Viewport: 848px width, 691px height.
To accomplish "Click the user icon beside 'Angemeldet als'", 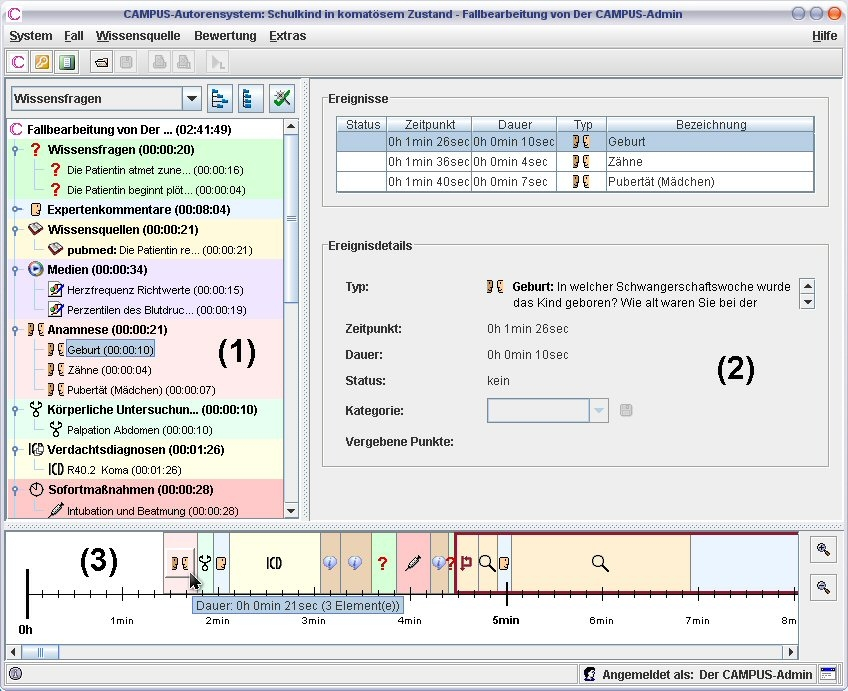I will 590,674.
